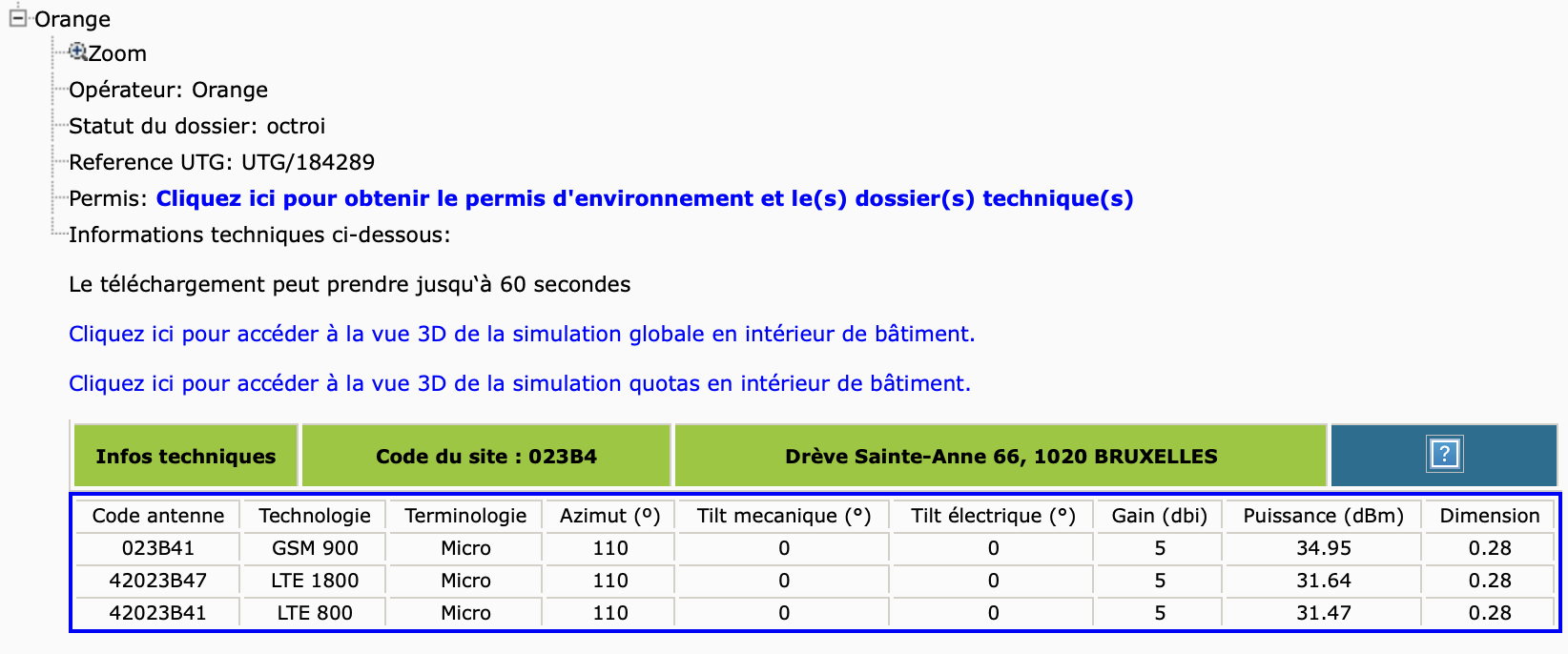1568x654 pixels.
Task: Click the Code du site : 023B4 header
Action: pyautogui.click(x=486, y=456)
